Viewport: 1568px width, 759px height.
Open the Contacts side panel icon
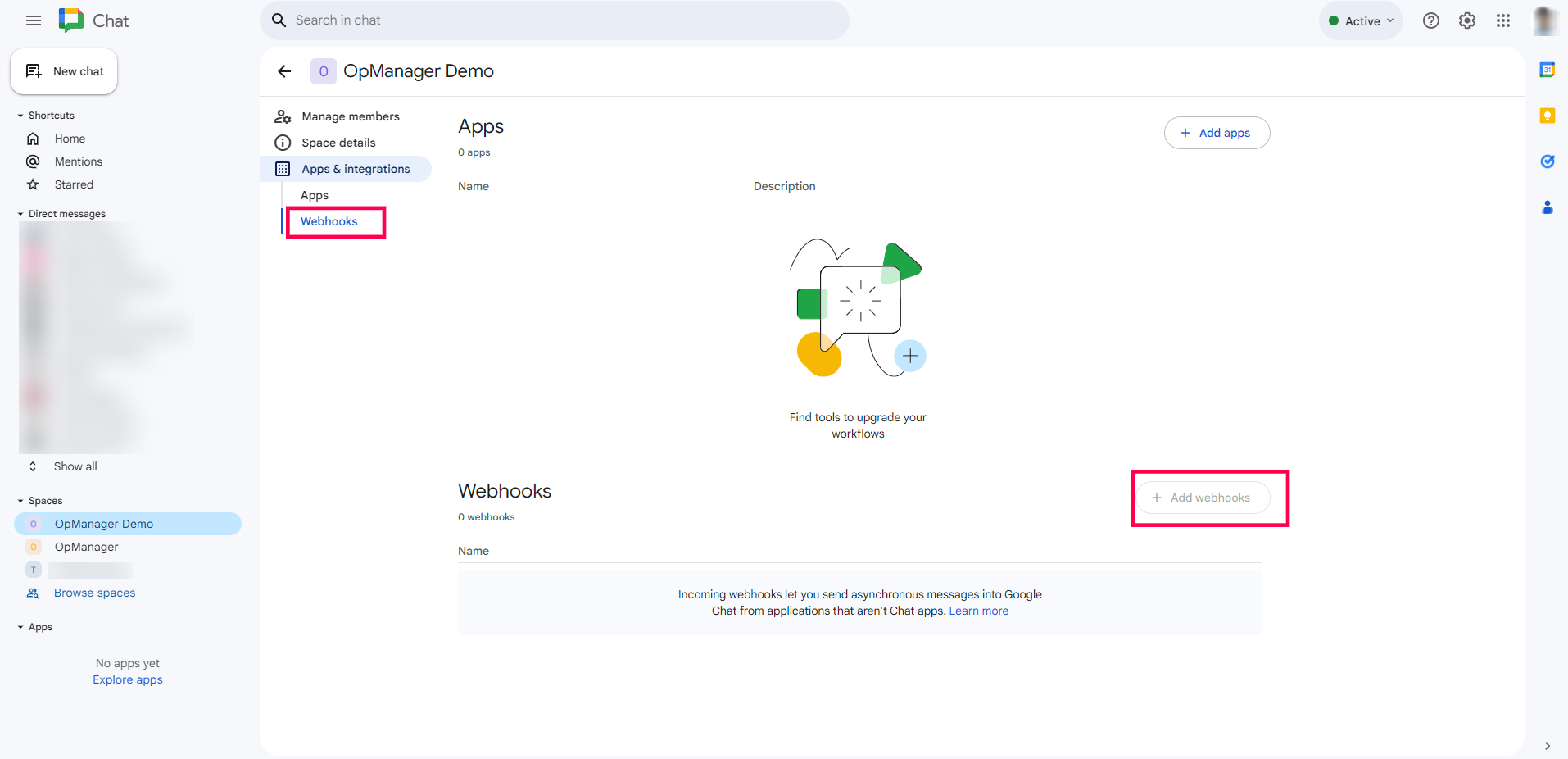coord(1548,207)
